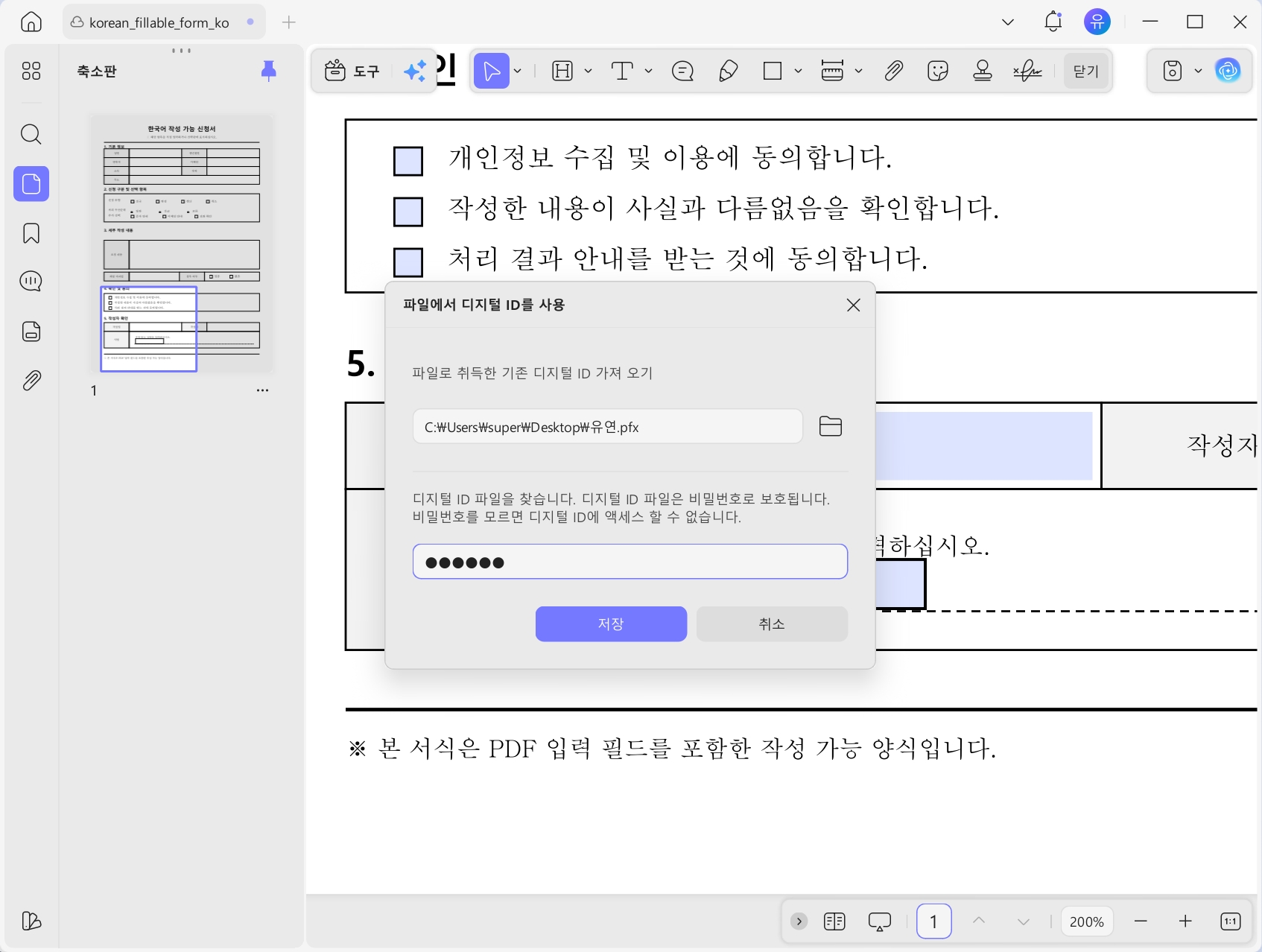Select the cursor pointer tool
This screenshot has height=952, width=1262.
[492, 72]
